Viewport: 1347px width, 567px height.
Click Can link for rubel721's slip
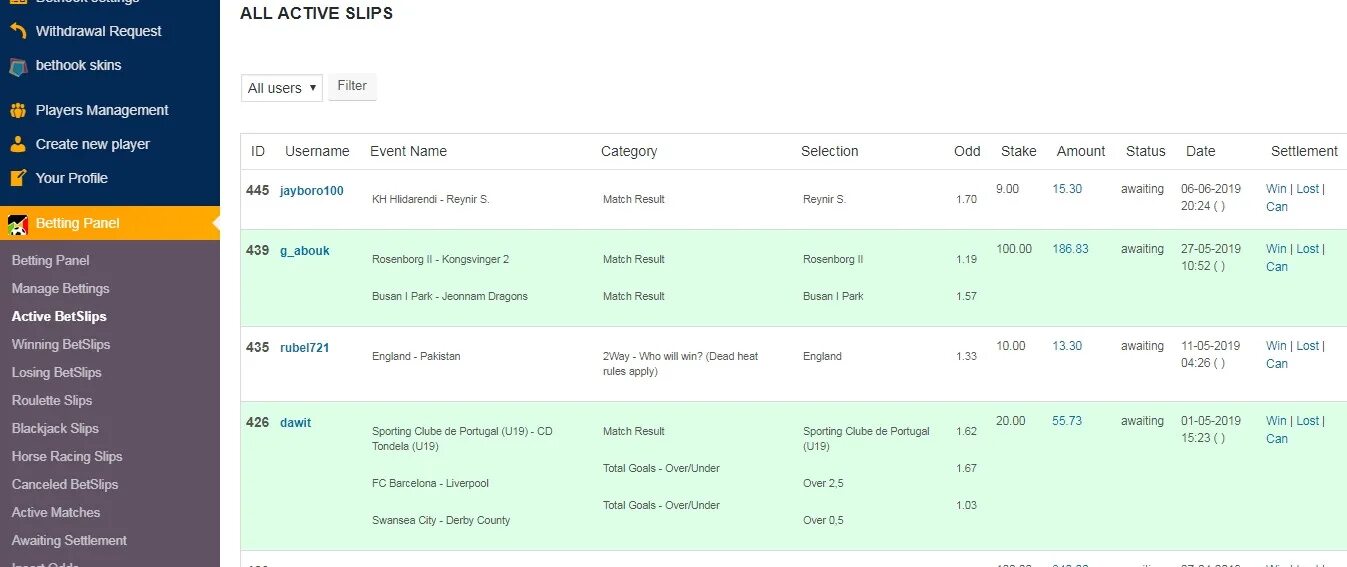[1277, 364]
